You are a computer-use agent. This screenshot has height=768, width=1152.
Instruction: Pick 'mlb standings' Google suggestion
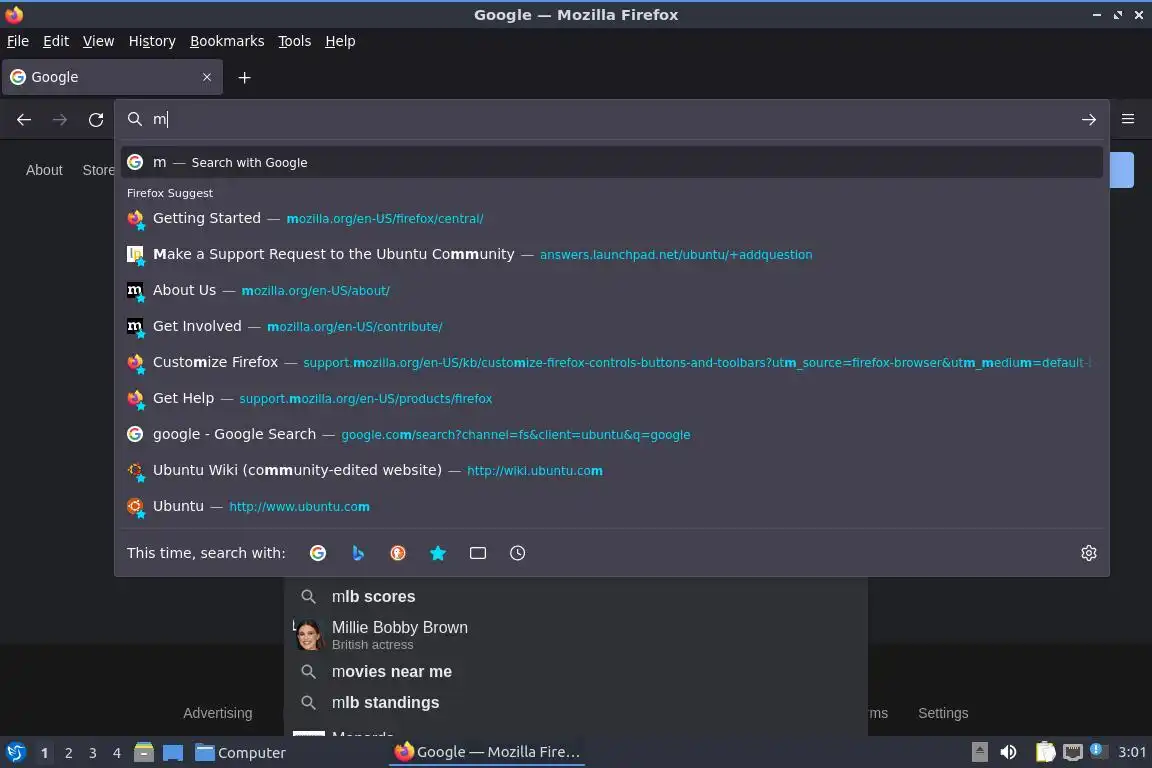tap(576, 703)
